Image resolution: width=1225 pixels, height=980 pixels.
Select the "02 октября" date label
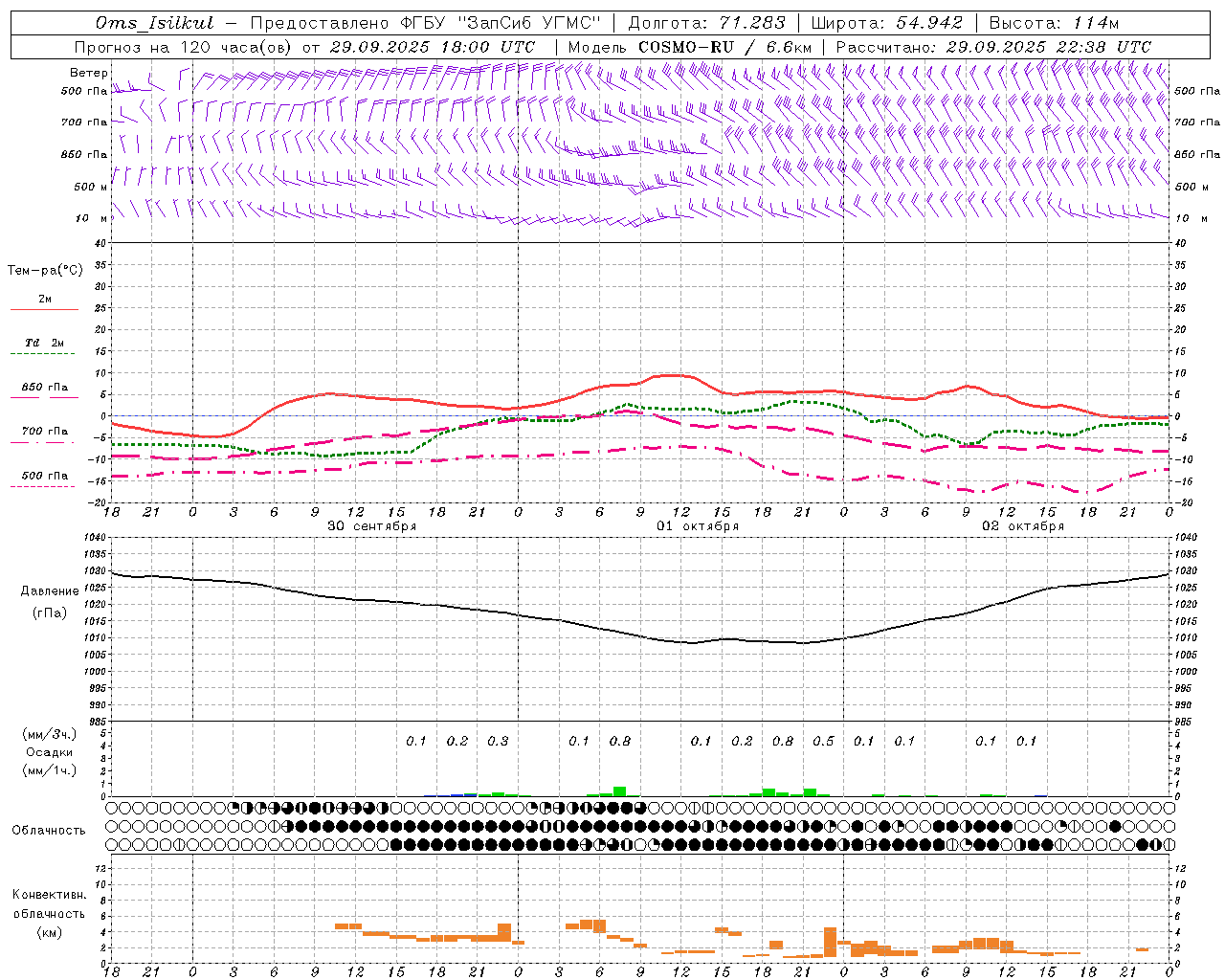(1023, 526)
